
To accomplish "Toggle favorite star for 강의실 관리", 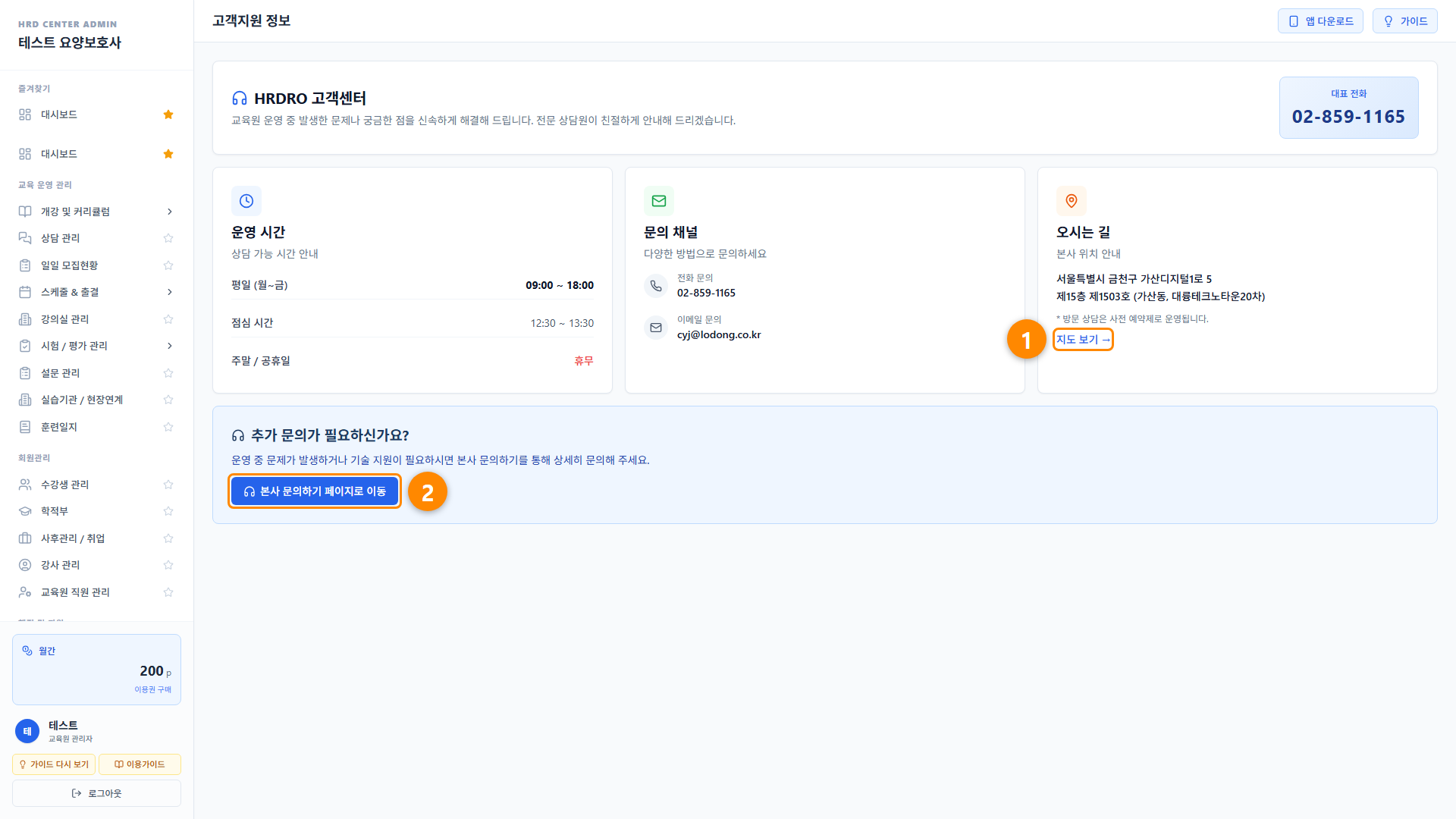I will coord(168,319).
